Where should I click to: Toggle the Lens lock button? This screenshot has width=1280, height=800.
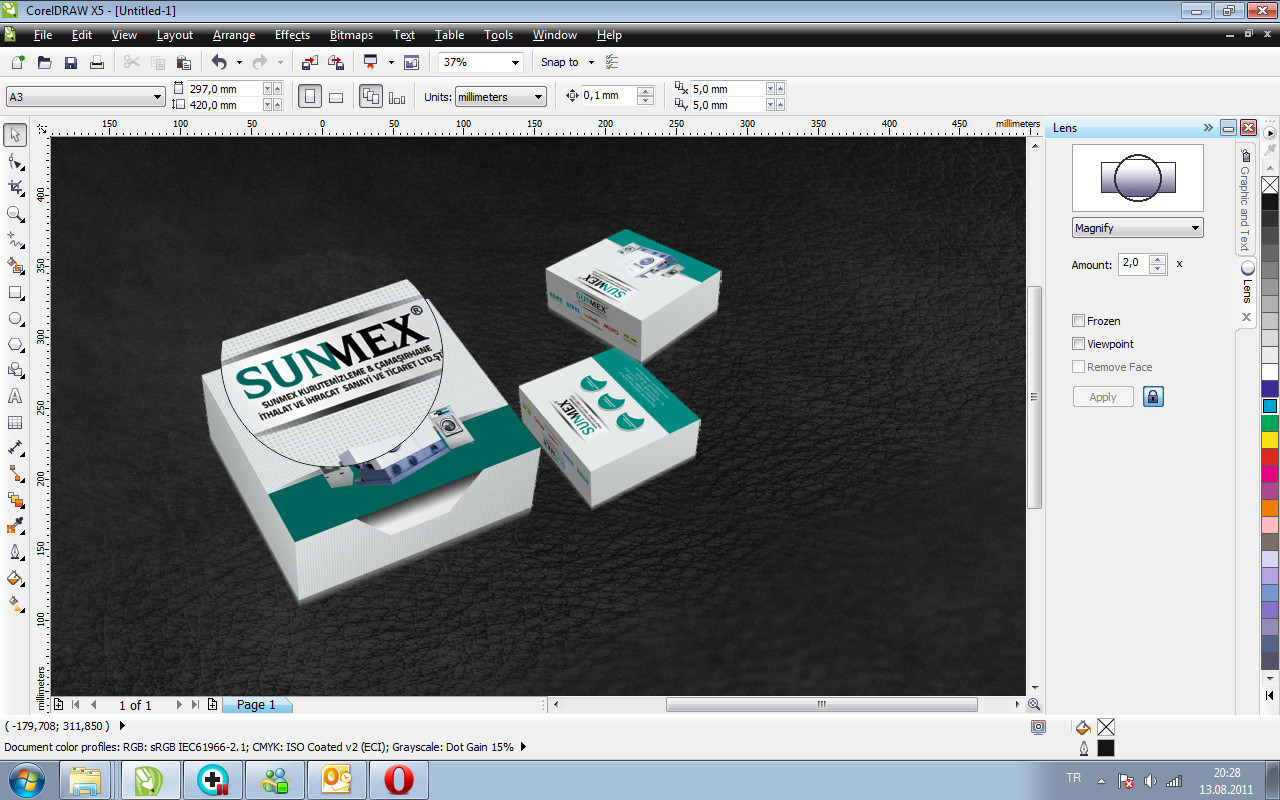(x=1153, y=397)
